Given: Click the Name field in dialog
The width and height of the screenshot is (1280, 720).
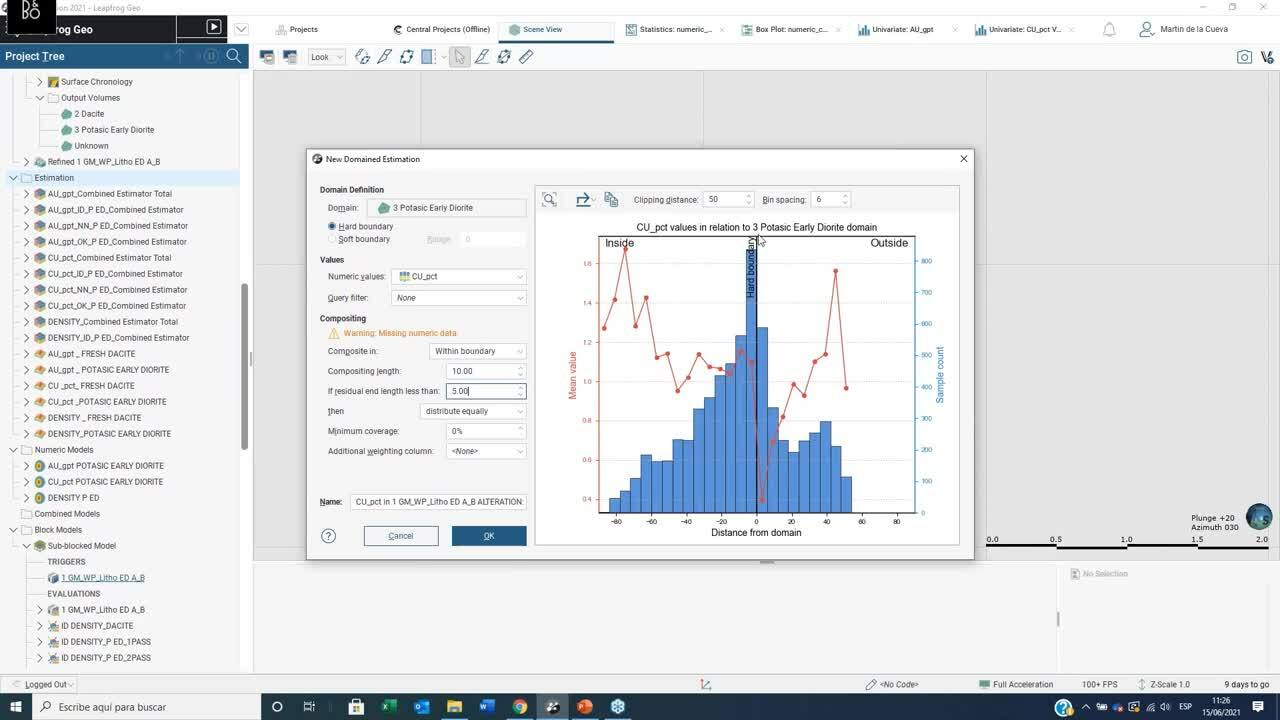Looking at the screenshot, I should click(438, 502).
